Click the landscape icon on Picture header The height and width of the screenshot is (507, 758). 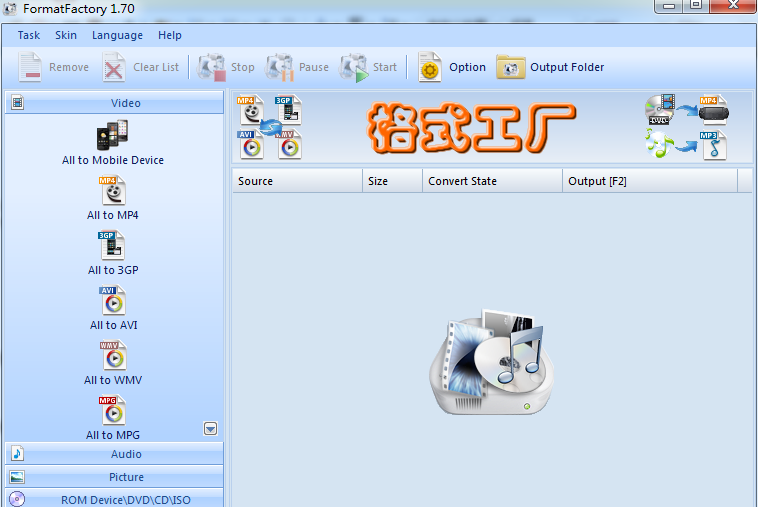pos(17,477)
